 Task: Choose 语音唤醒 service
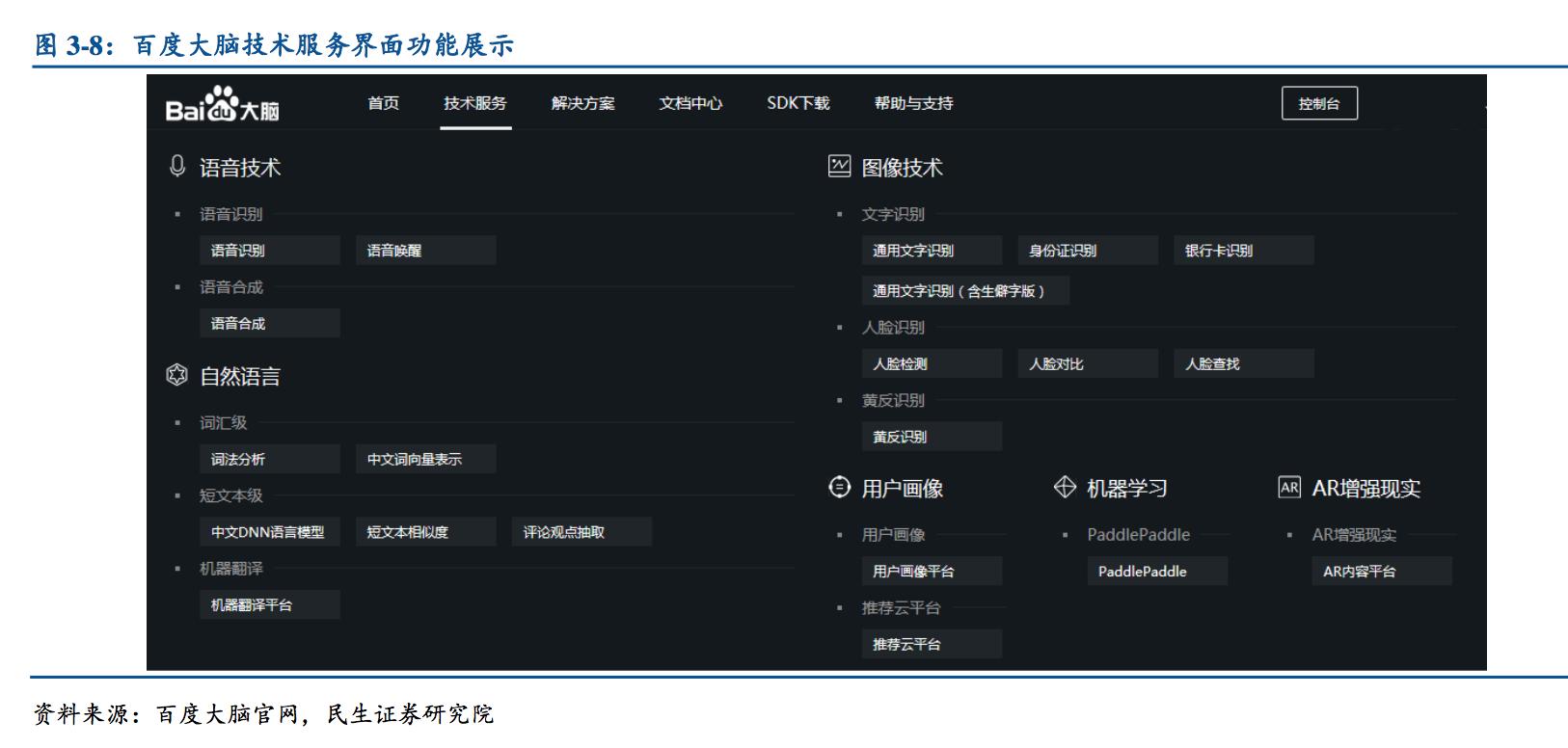pyautogui.click(x=426, y=251)
